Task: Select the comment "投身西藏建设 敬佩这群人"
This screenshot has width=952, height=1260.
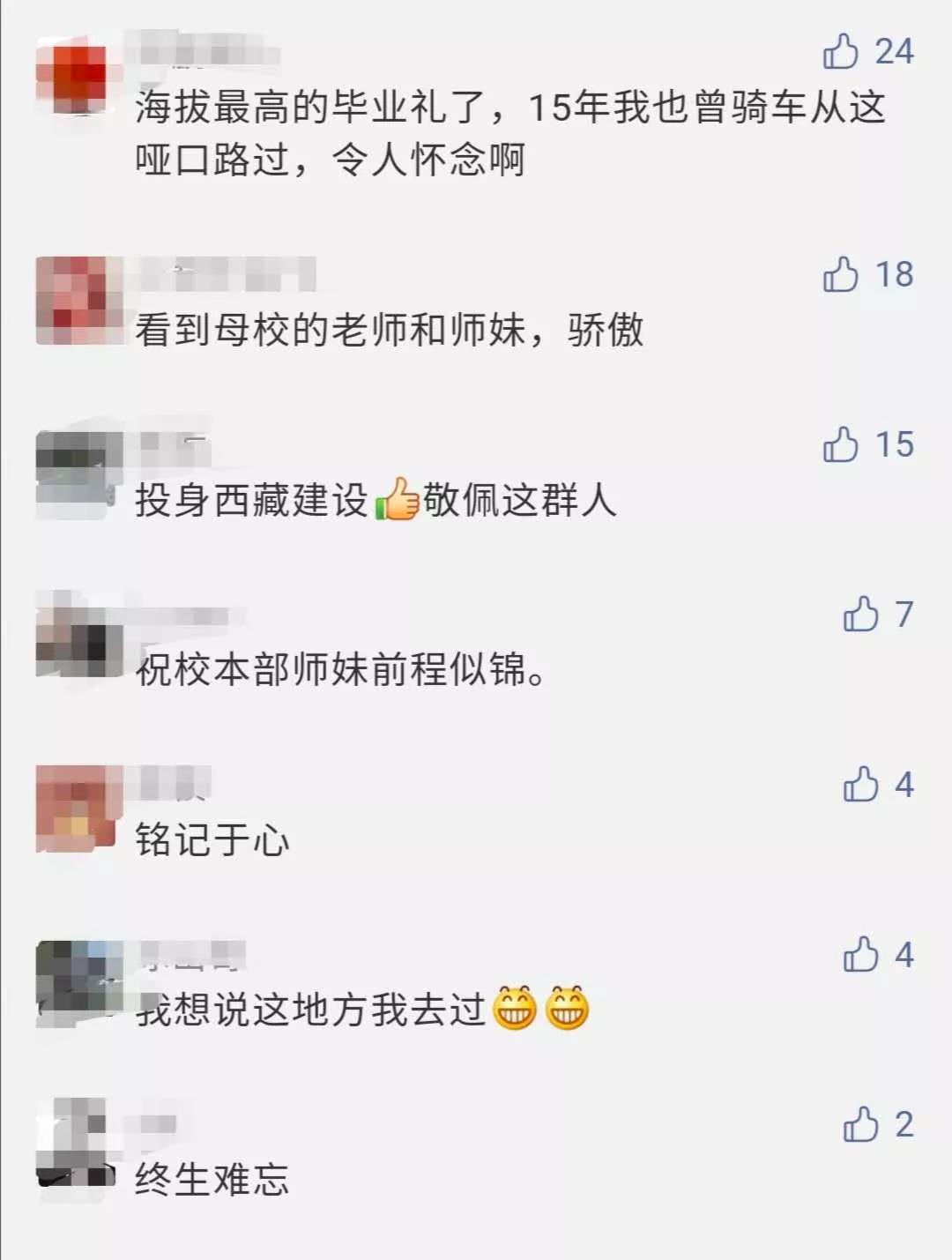Action: tap(376, 500)
